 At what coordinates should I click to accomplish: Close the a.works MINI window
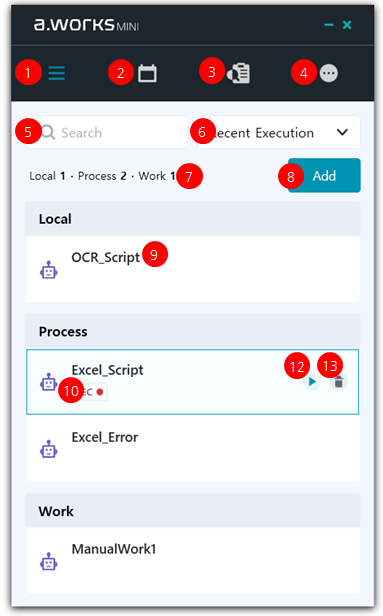point(347,25)
